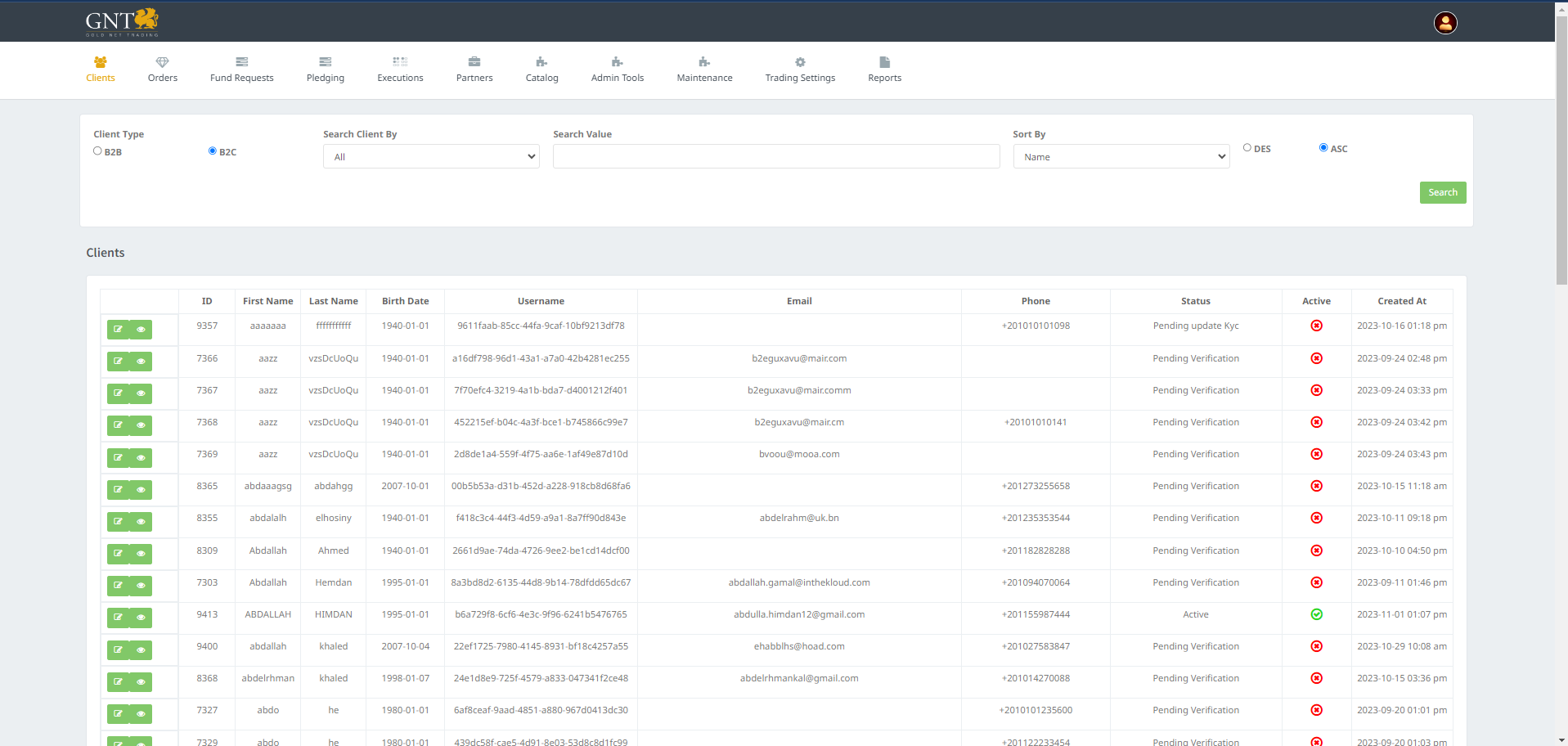Click edit icon for client 9357
Viewport: 1568px width, 746px height.
(119, 330)
